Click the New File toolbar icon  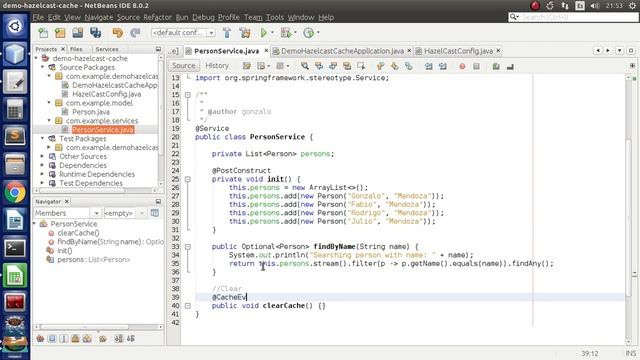[x=43, y=33]
